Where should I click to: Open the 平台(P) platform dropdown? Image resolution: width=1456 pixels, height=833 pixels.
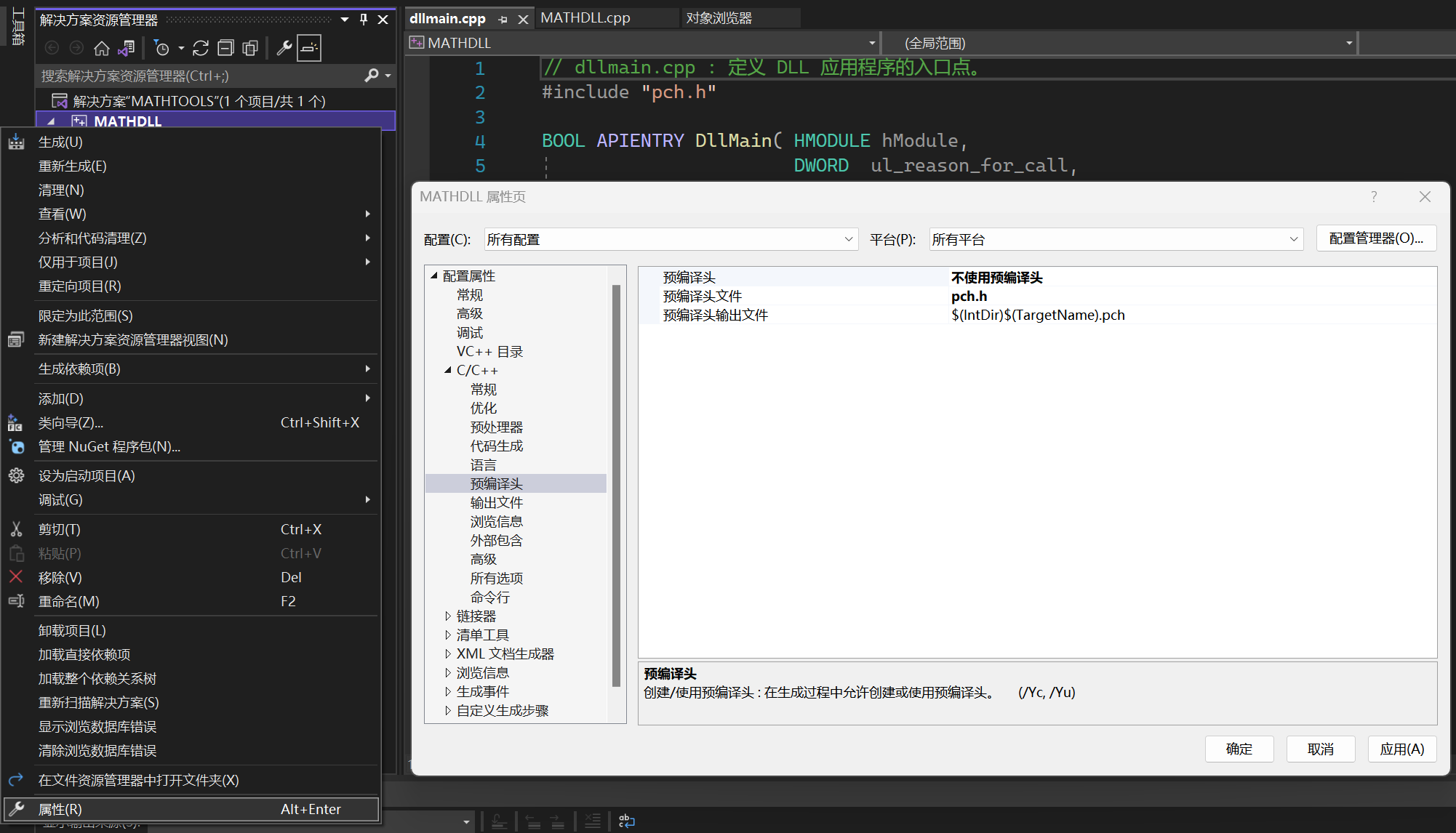(x=1293, y=239)
